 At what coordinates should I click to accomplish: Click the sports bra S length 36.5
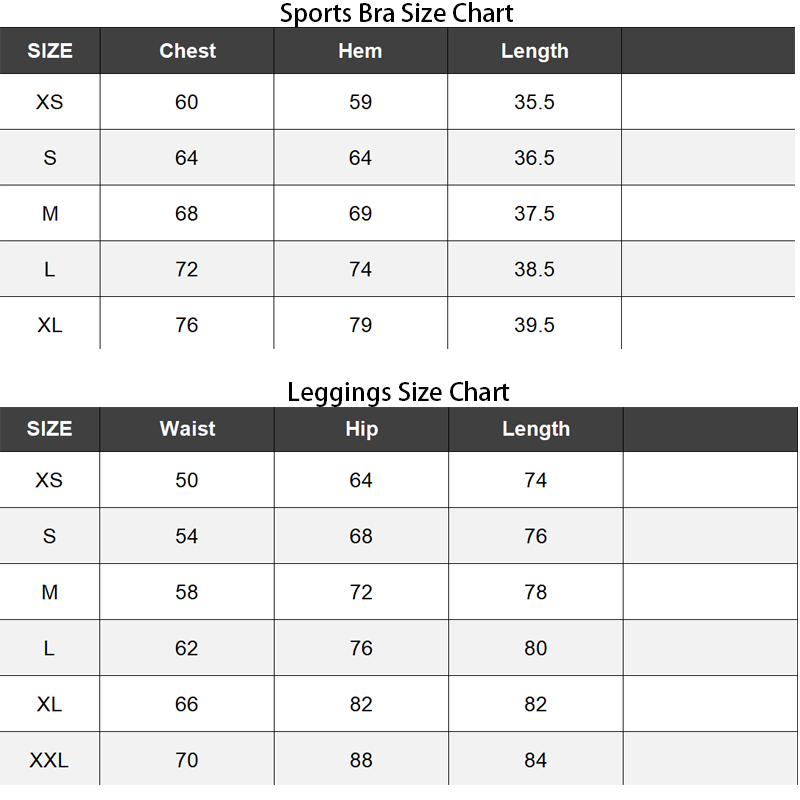click(534, 158)
